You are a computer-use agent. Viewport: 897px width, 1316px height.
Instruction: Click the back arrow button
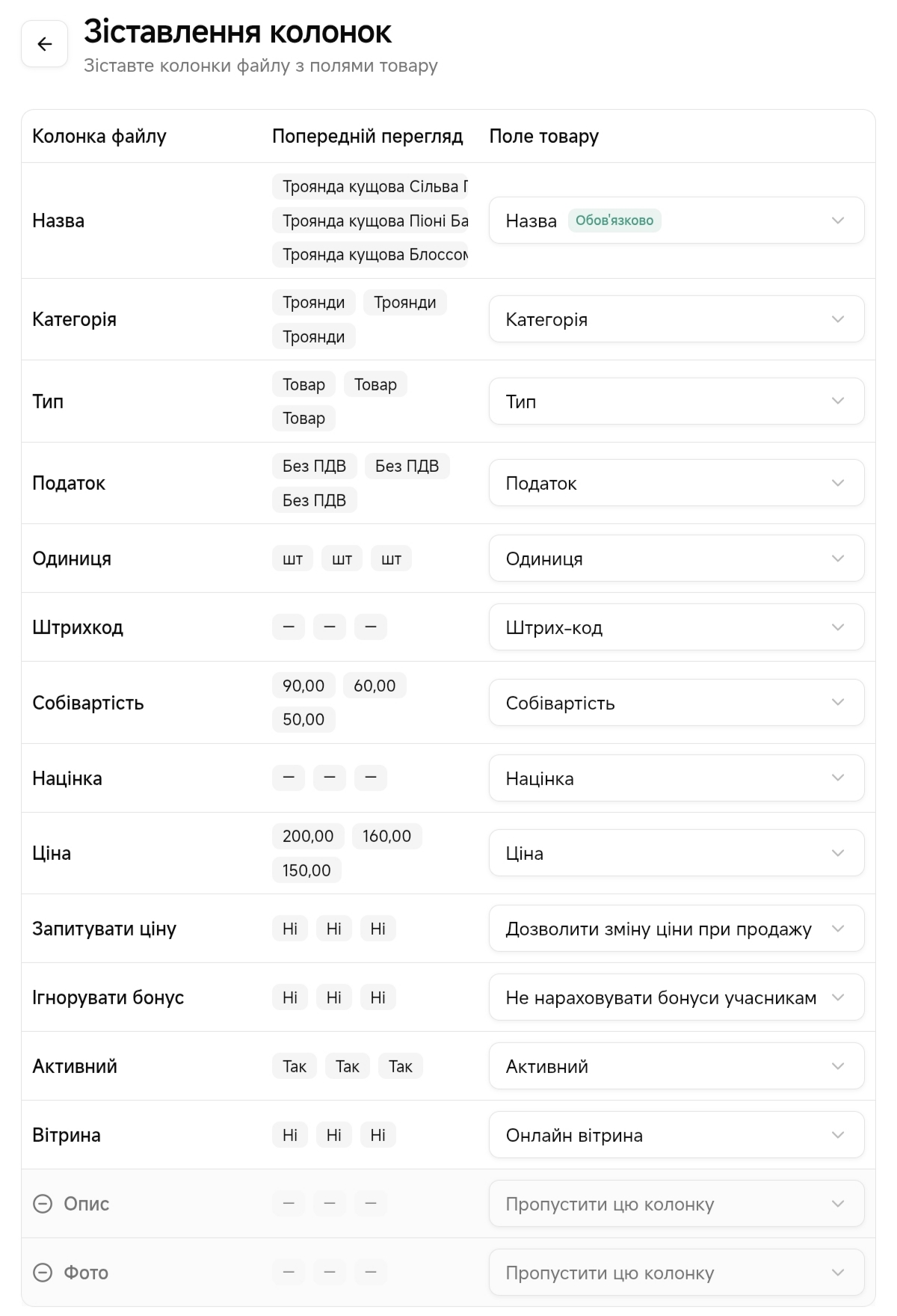[45, 44]
